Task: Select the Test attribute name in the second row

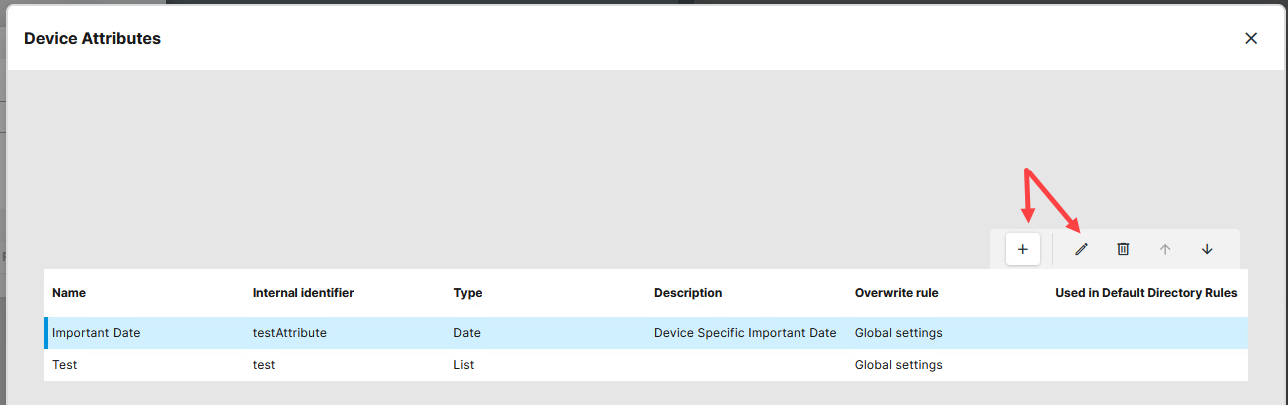Action: click(x=65, y=365)
